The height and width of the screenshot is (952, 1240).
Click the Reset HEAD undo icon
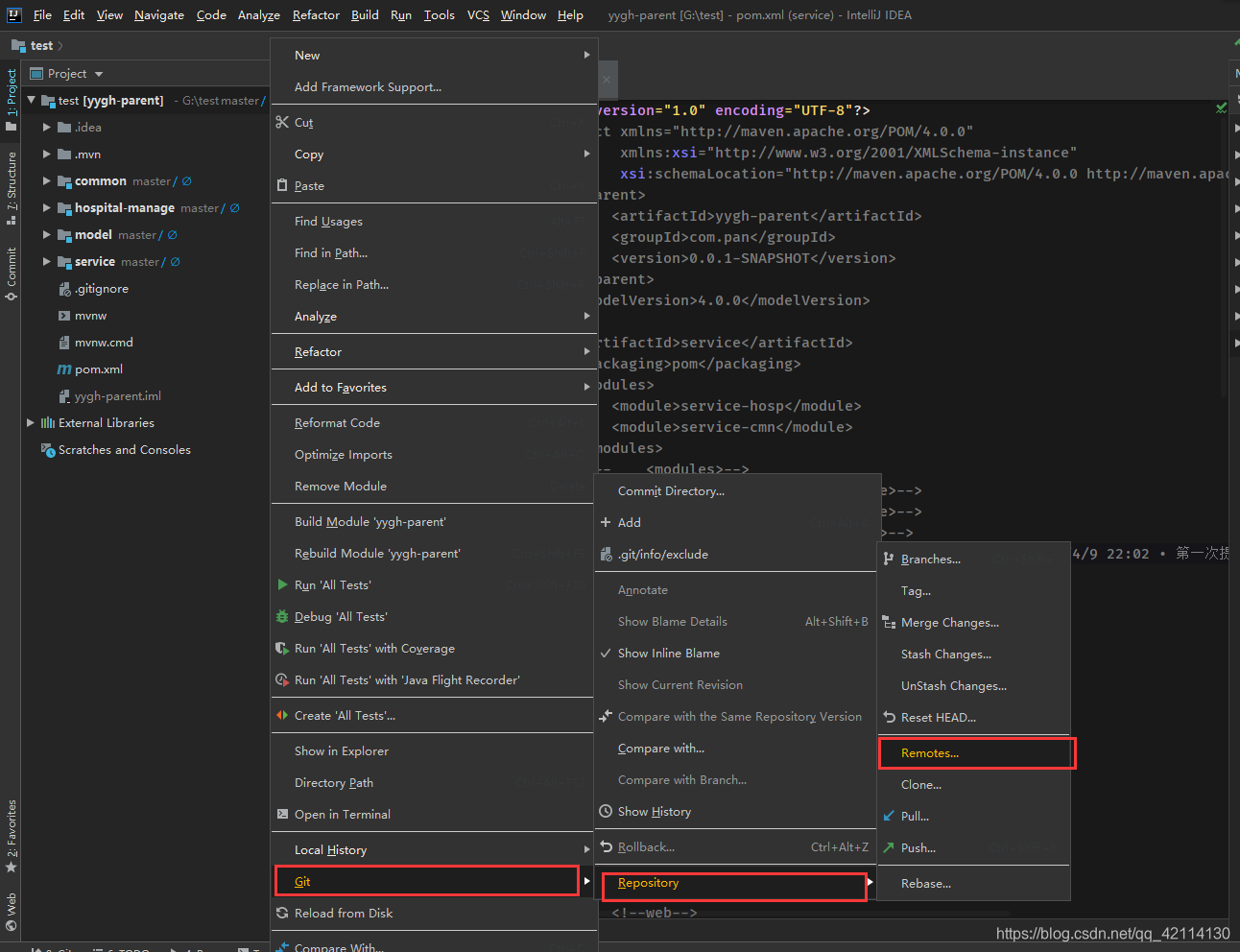coord(889,717)
